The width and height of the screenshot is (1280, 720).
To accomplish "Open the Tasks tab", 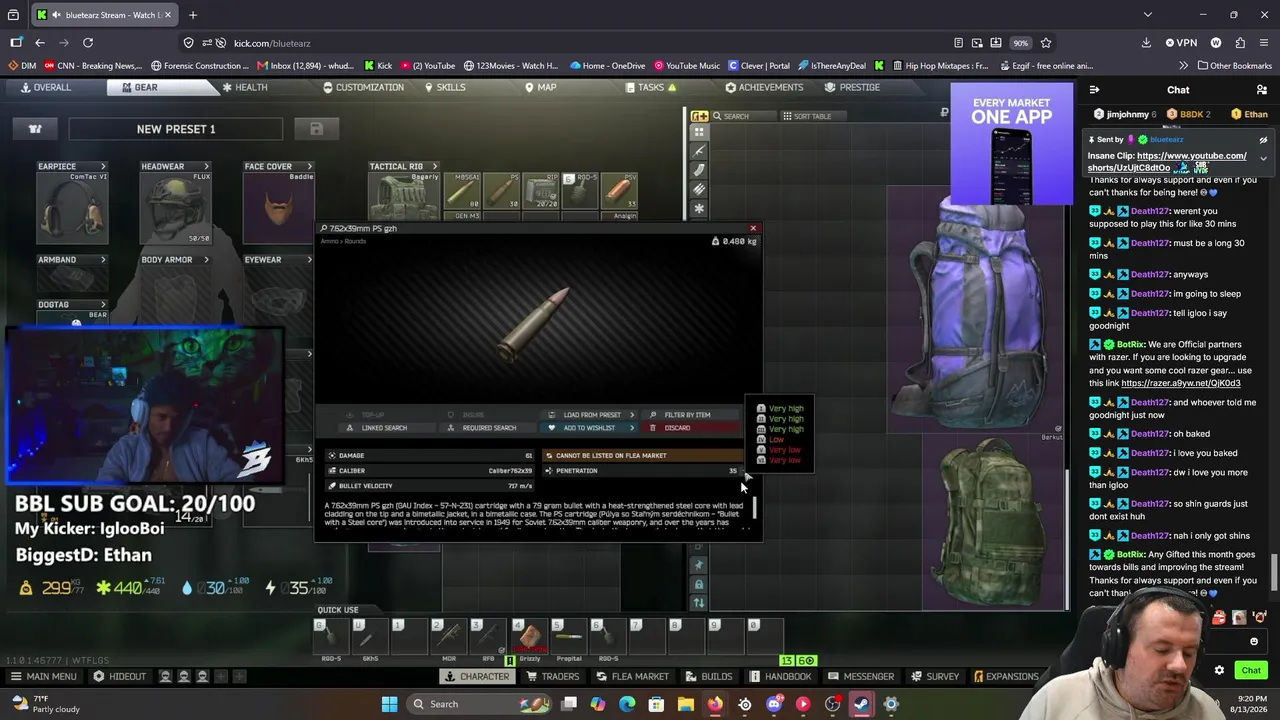I will (651, 88).
